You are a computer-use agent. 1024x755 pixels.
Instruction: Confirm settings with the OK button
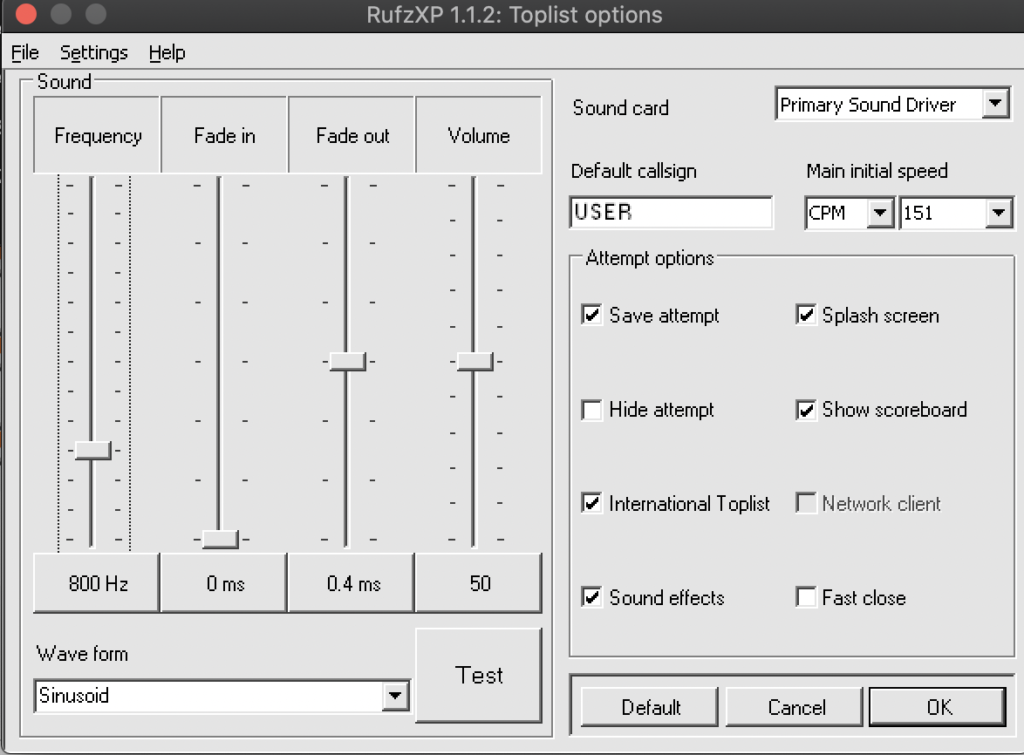(x=938, y=707)
